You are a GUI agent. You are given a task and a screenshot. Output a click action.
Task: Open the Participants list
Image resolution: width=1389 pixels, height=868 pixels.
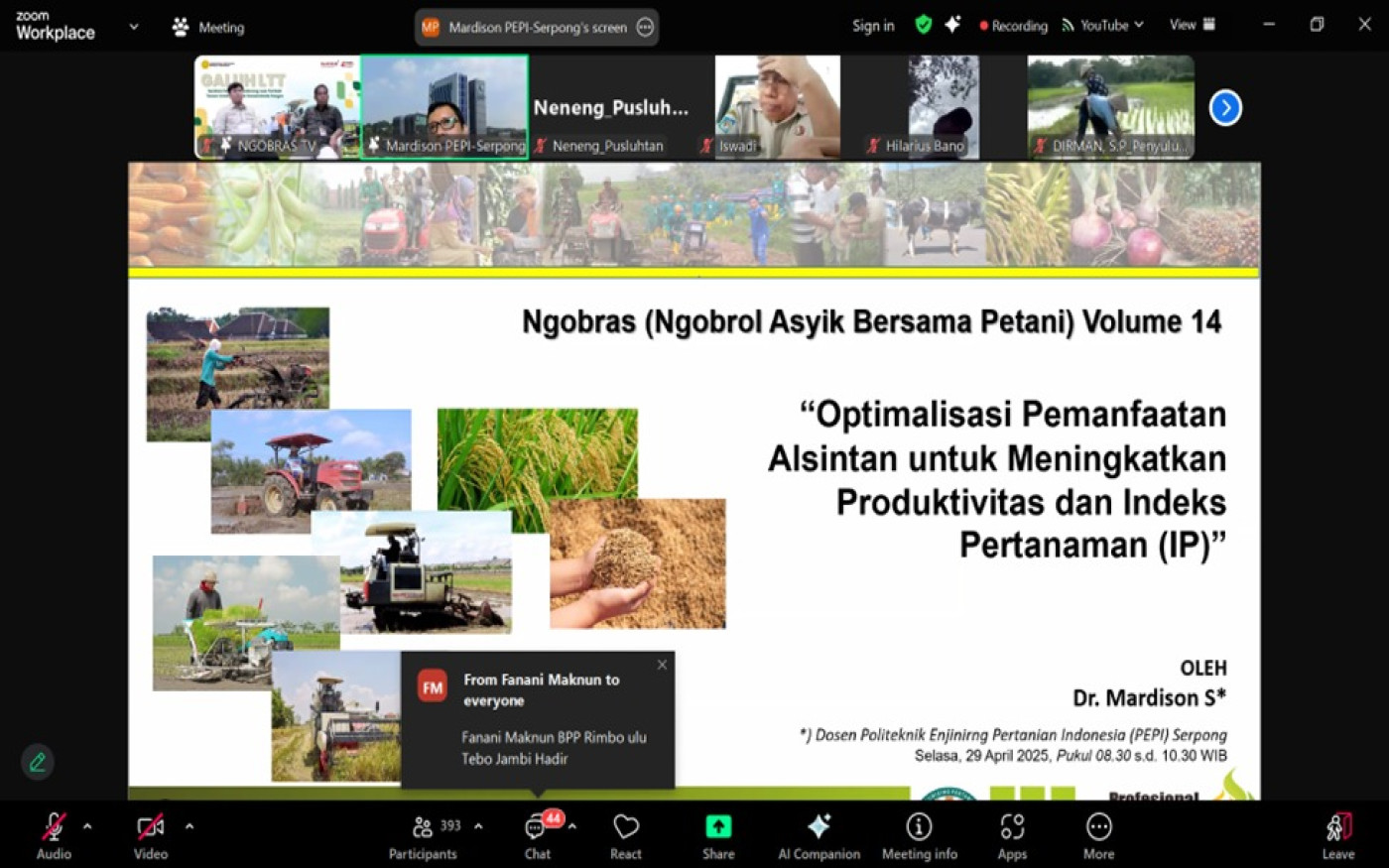click(423, 834)
